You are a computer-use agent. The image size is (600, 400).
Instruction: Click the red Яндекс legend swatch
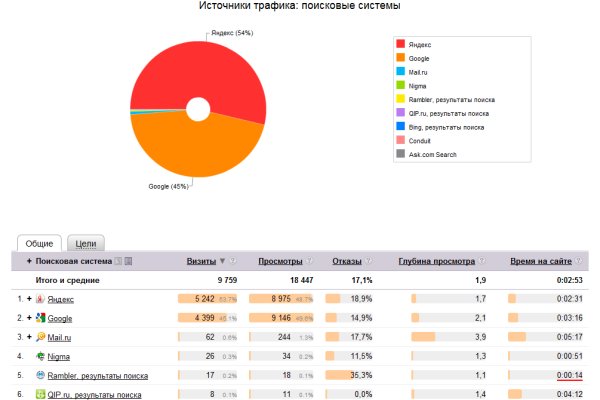pos(401,45)
